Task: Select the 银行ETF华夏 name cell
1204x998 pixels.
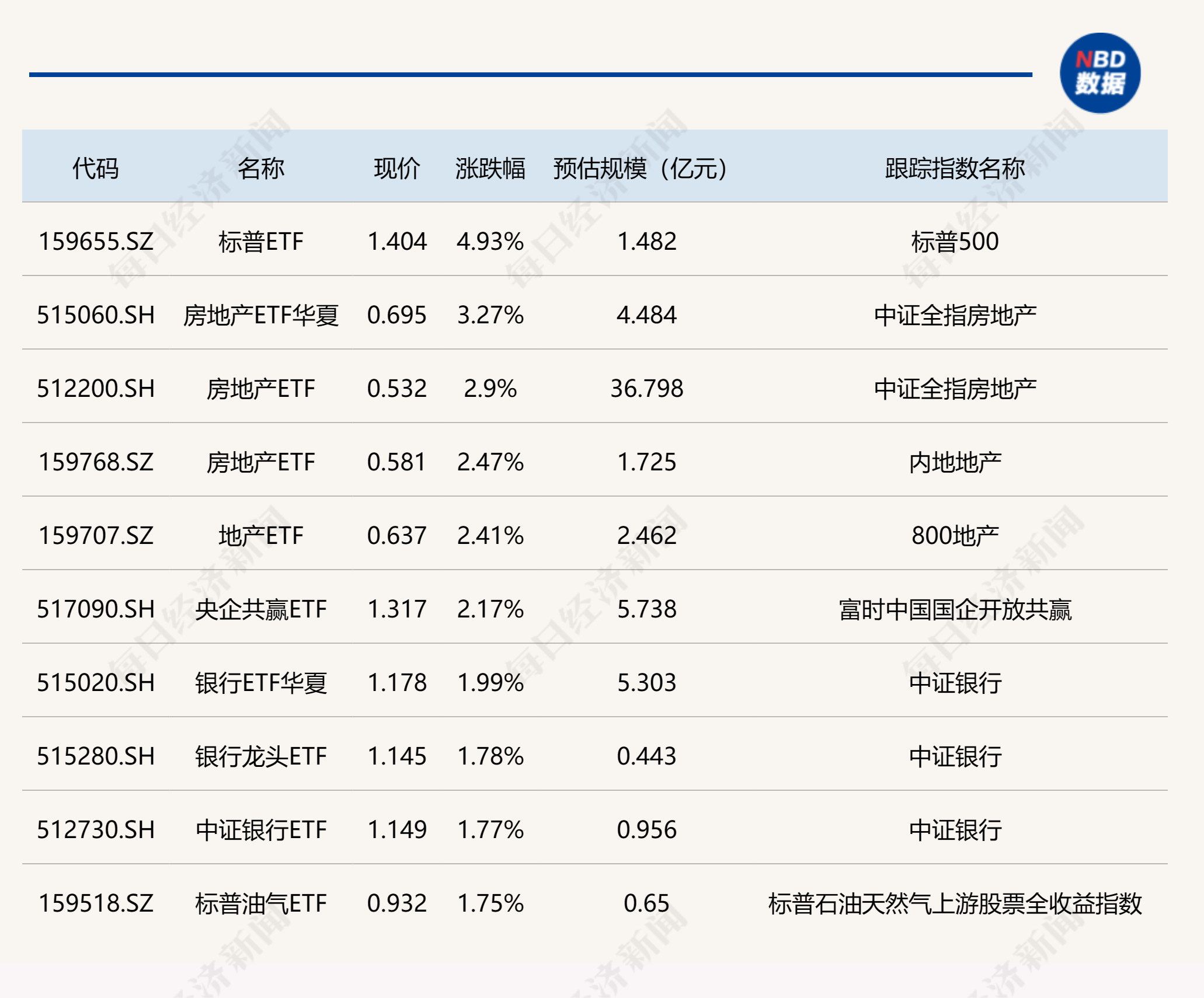Action: pyautogui.click(x=261, y=683)
